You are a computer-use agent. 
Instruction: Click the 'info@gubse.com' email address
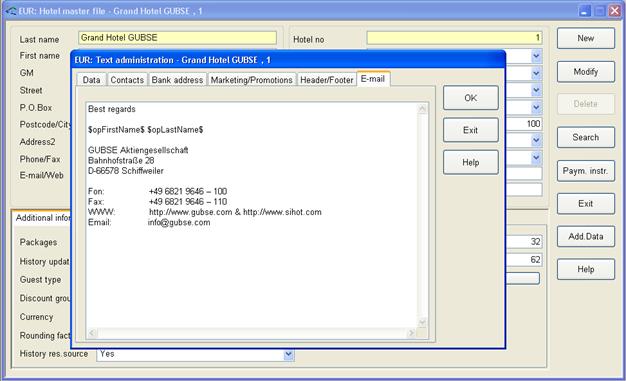click(179, 222)
